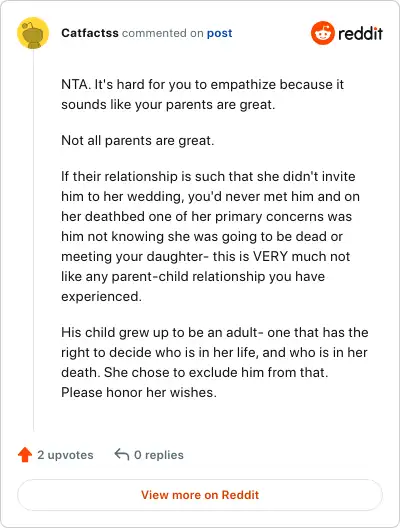This screenshot has width=400, height=528.
Task: Click the orange Reddit Snoo logo
Action: click(323, 33)
